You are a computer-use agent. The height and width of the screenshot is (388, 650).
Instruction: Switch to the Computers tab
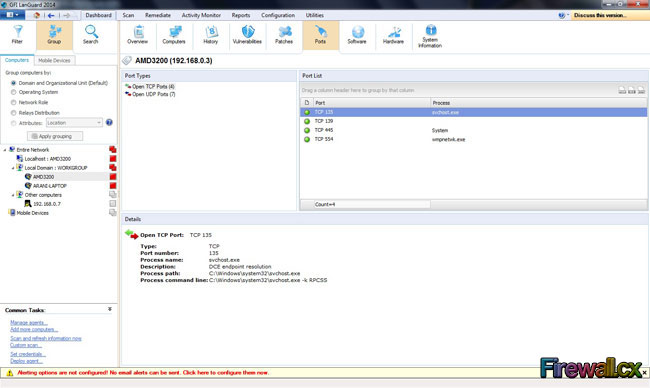pos(17,60)
